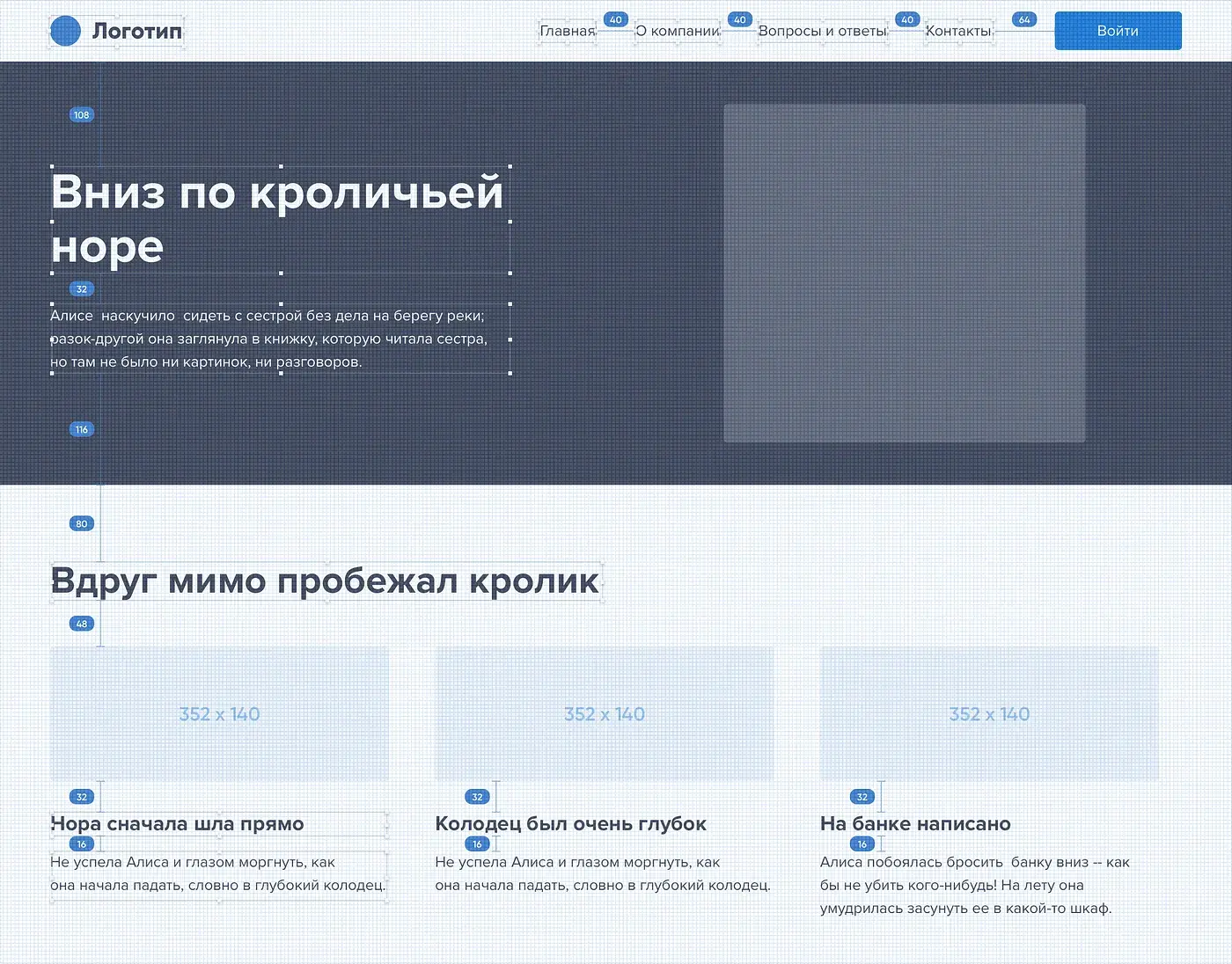Click the "Колодец был очень глубок" card title
The image size is (1232, 964).
pyautogui.click(x=570, y=824)
